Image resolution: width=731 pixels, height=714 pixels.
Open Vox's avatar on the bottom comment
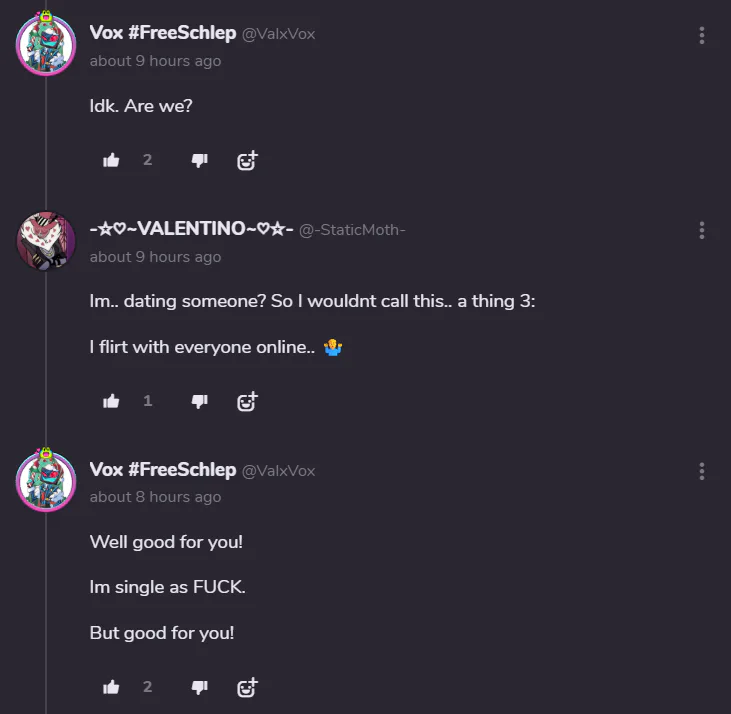(x=46, y=480)
